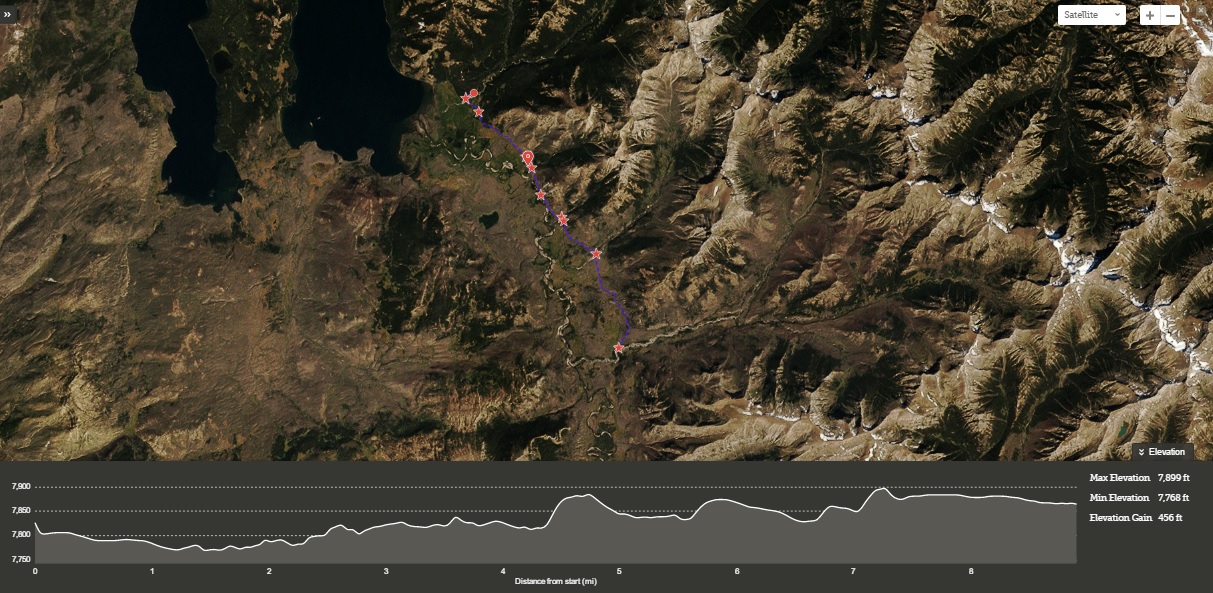Click the red round dot at the trailhead
Screen dimensions: 1213x593
coord(474,93)
